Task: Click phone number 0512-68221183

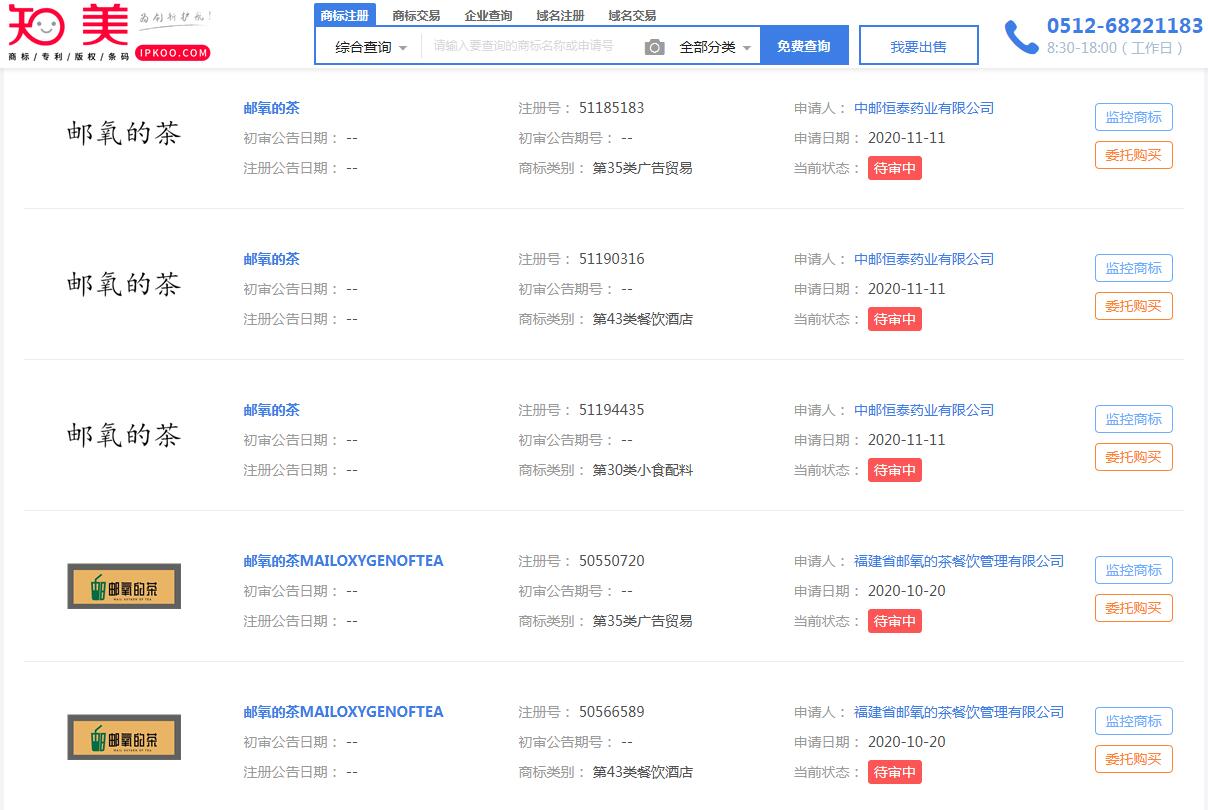Action: click(1125, 26)
